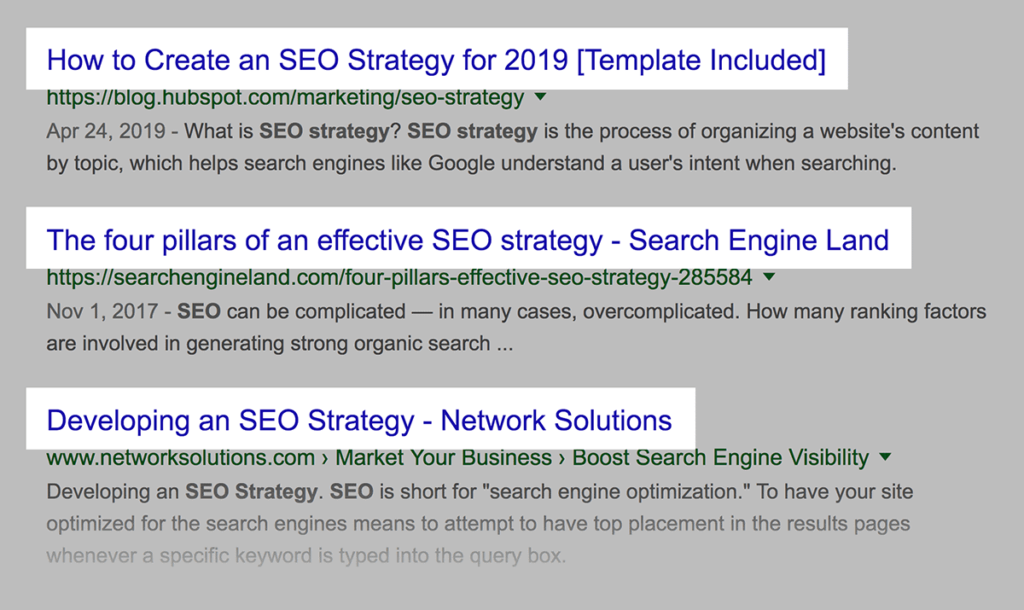Open the four pillars Search Engine Land title

coord(467,240)
